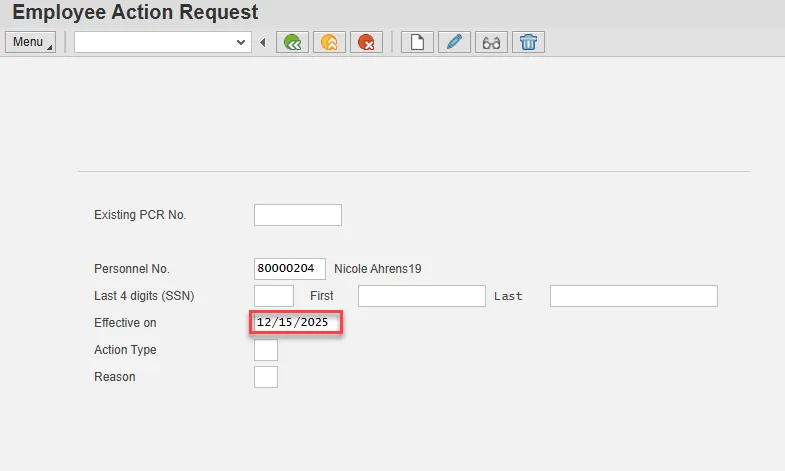Viewport: 785px width, 471px height.
Task: Click the Employee Action Request title
Action: tap(135, 12)
